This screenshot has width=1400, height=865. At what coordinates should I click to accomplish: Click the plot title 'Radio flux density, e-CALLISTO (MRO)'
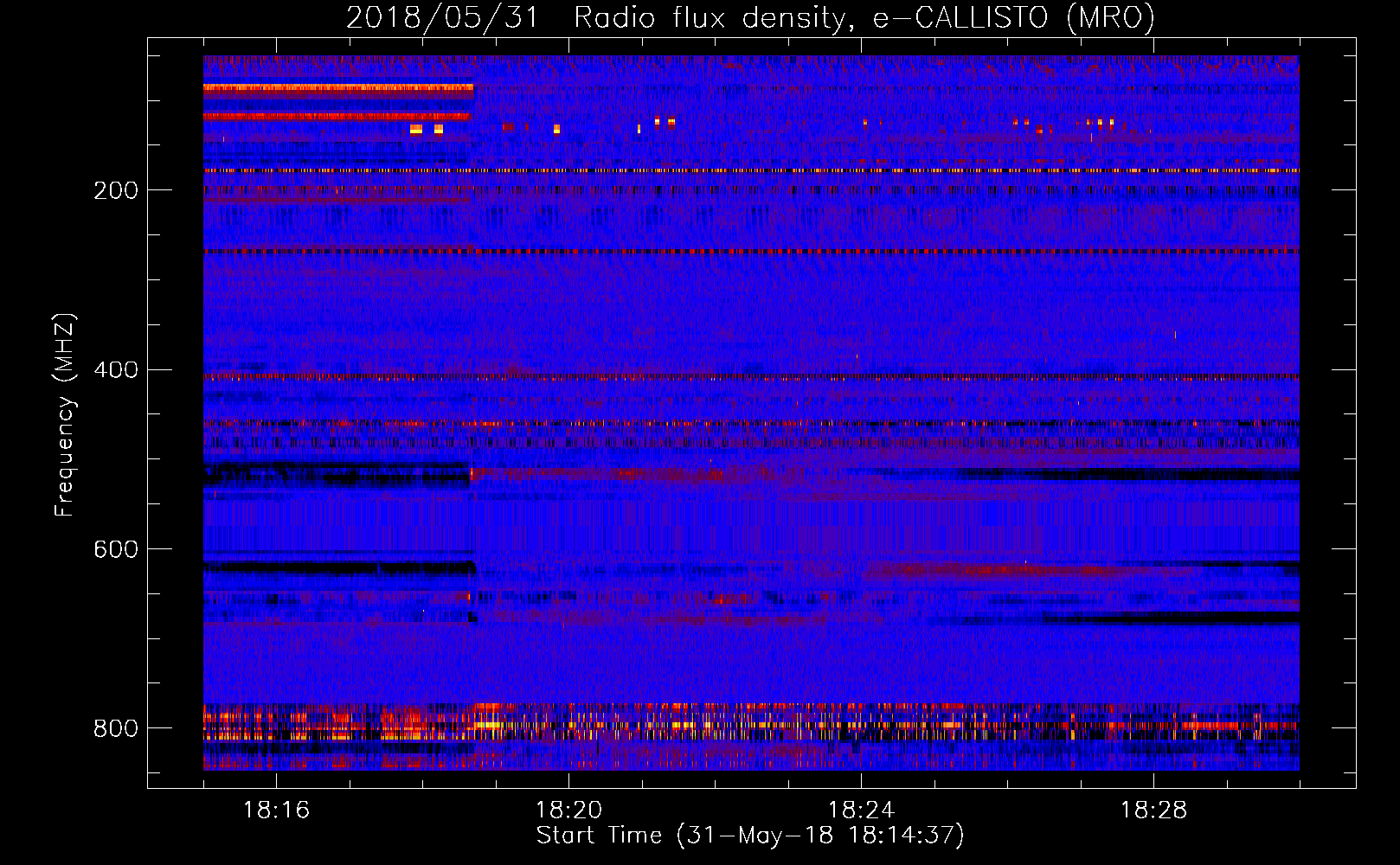(x=864, y=17)
